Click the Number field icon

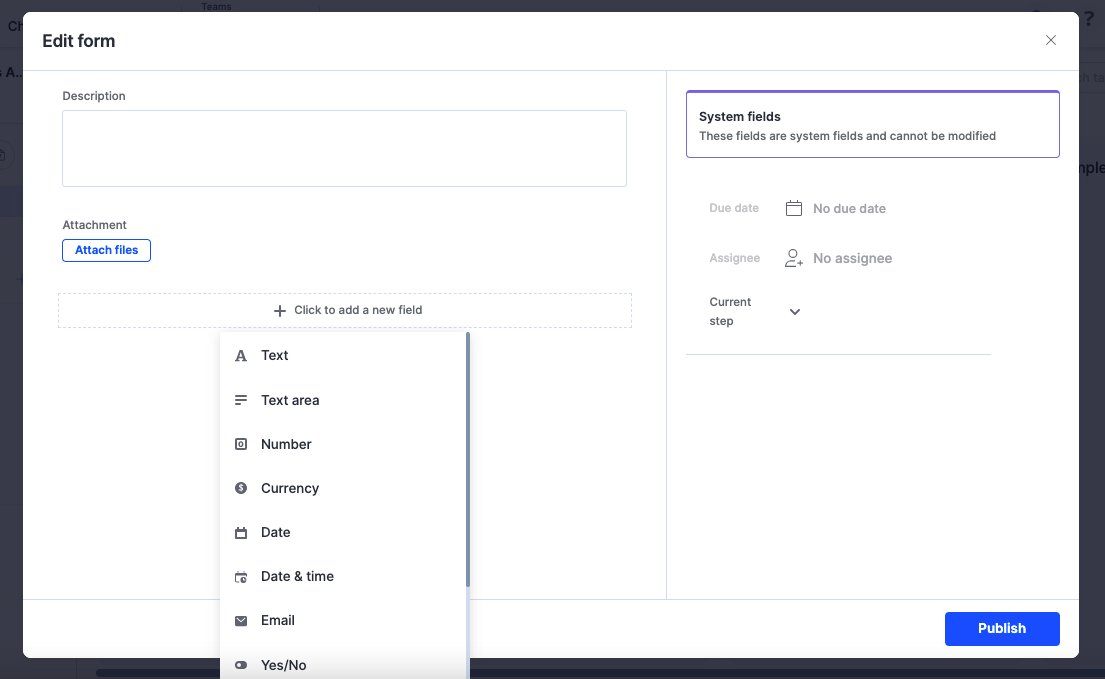pyautogui.click(x=241, y=444)
